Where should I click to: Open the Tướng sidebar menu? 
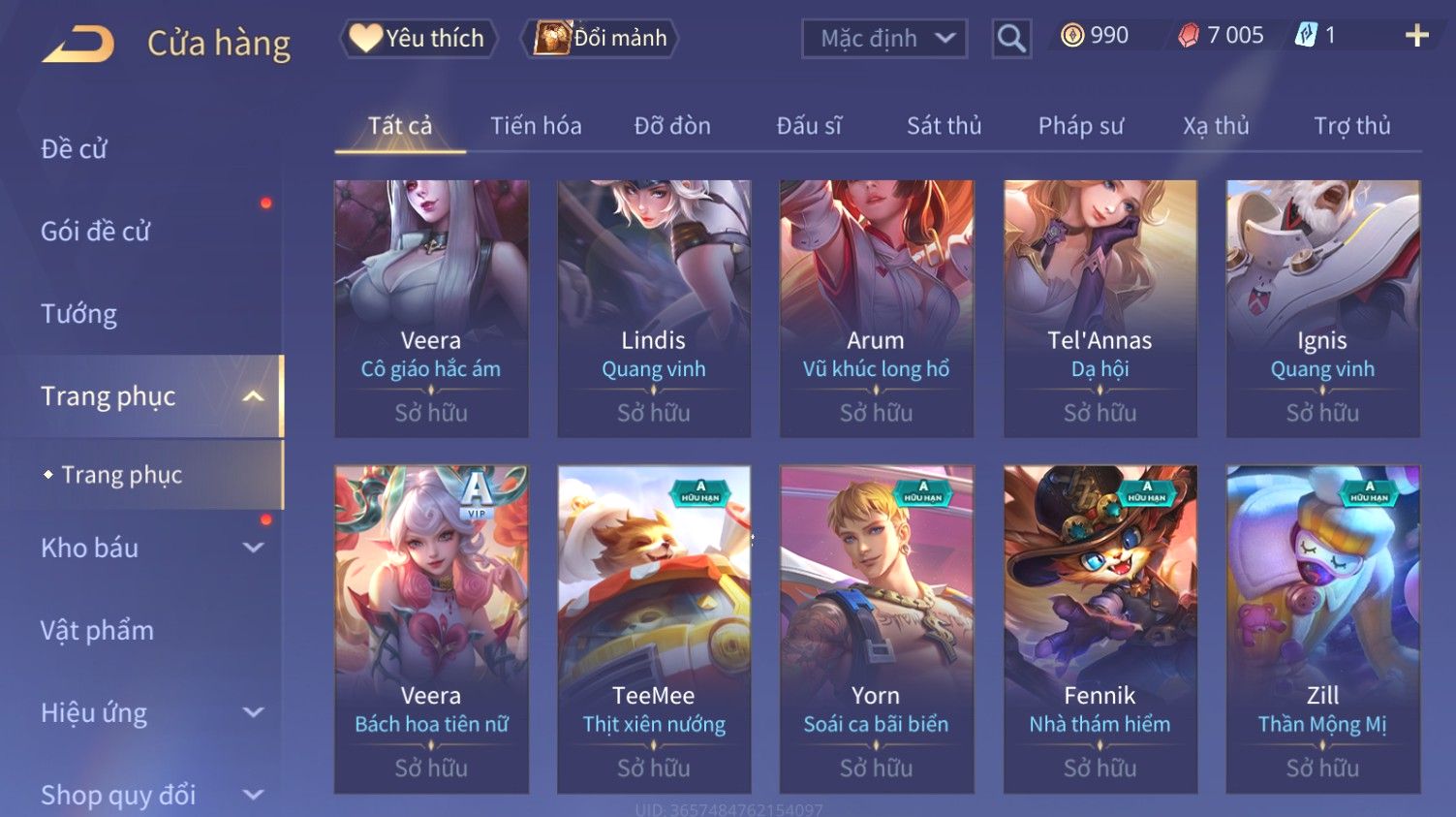[78, 314]
